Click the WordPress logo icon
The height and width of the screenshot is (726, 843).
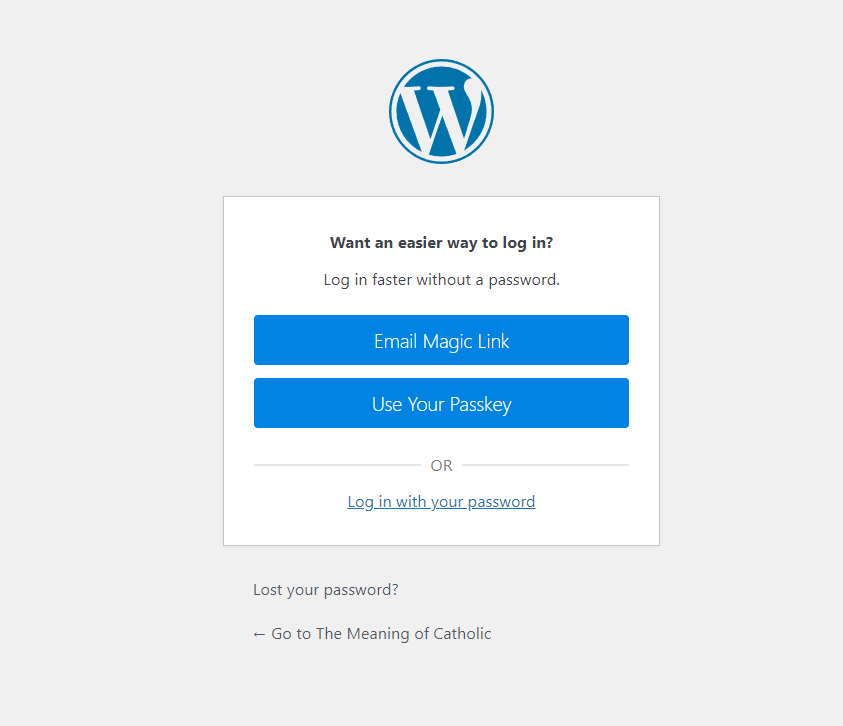click(441, 111)
